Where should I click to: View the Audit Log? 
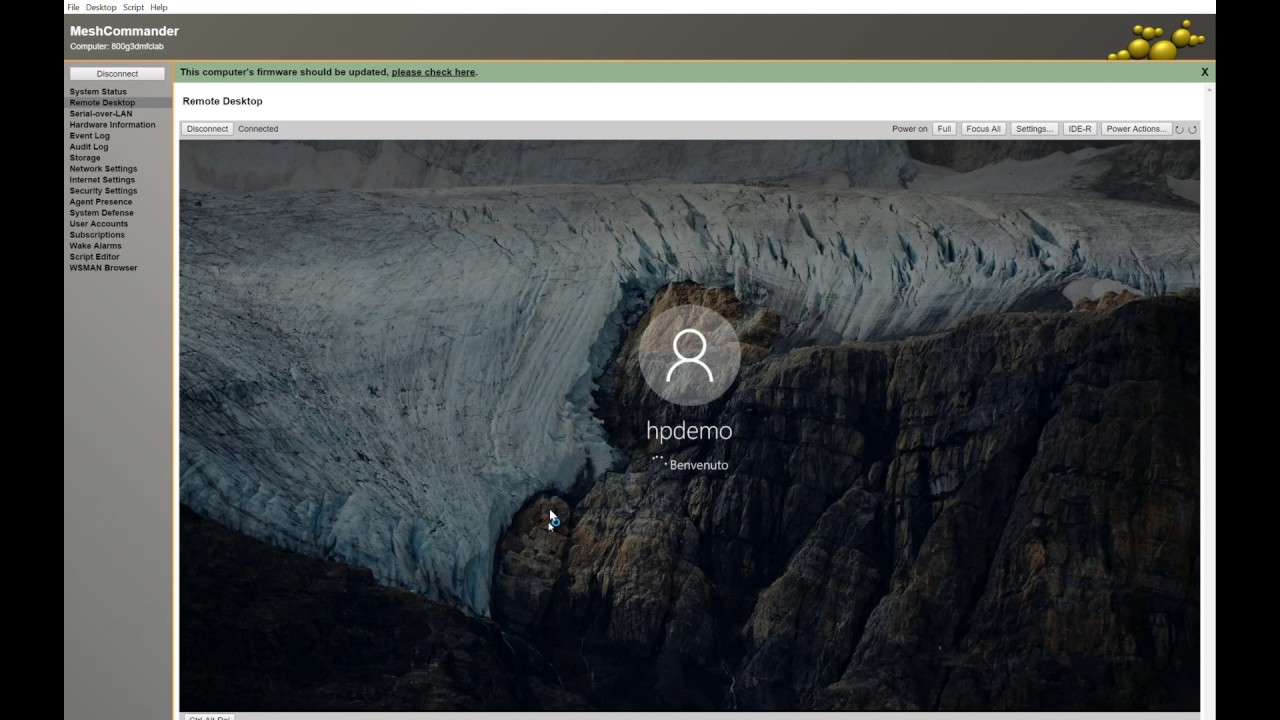[x=89, y=147]
